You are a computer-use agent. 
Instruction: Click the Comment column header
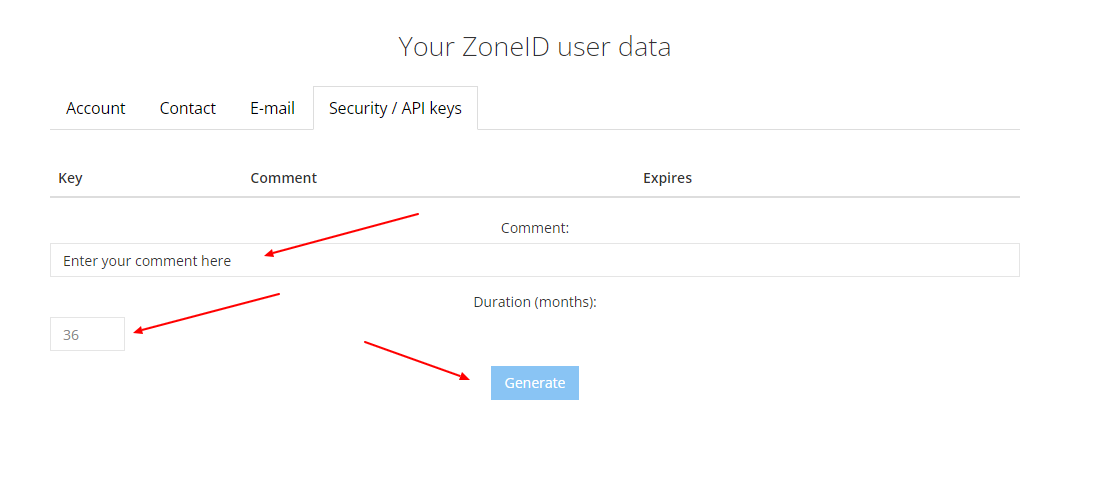tap(283, 178)
